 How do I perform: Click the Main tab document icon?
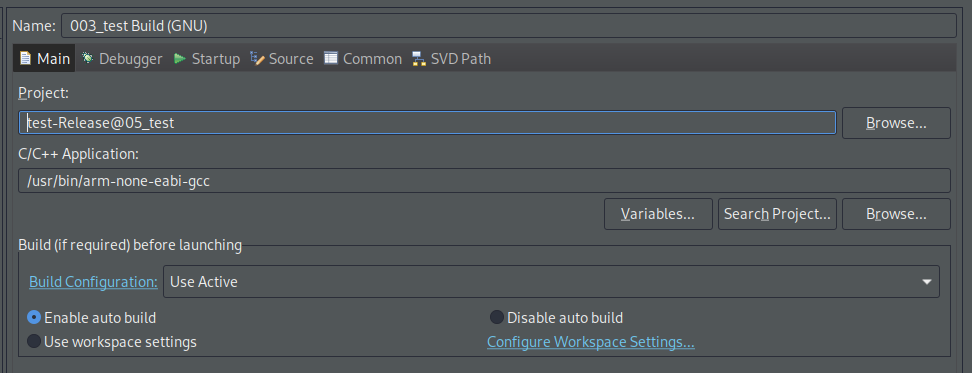pos(25,58)
